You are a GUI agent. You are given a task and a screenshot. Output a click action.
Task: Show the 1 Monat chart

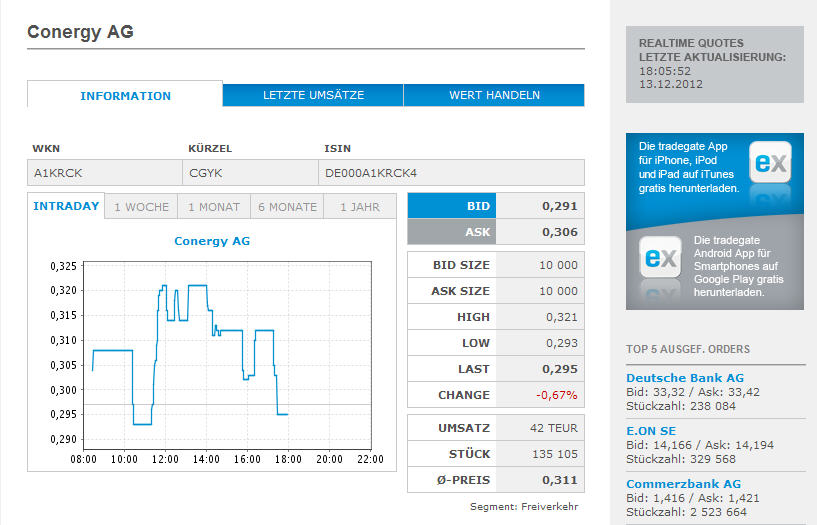pyautogui.click(x=214, y=208)
